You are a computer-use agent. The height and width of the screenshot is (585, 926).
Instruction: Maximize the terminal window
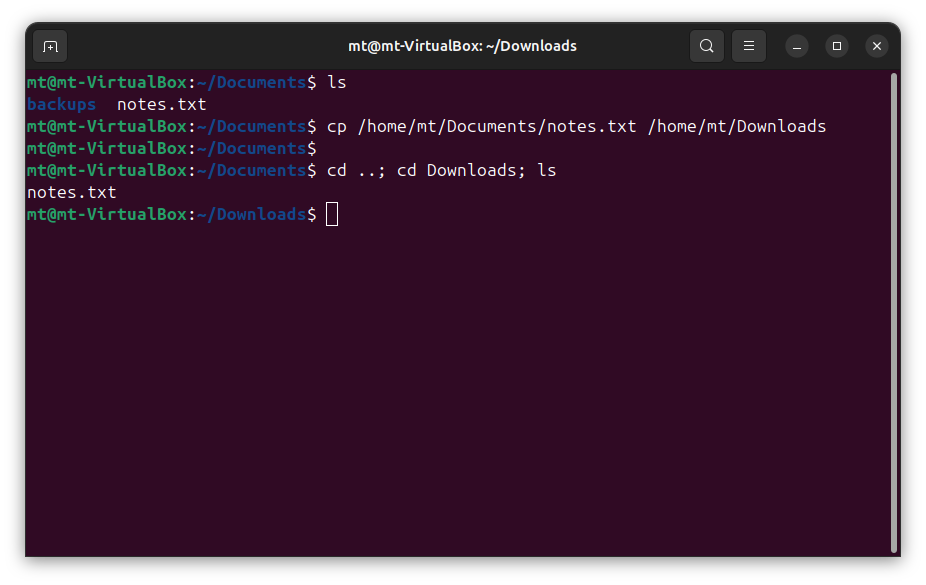pos(837,46)
